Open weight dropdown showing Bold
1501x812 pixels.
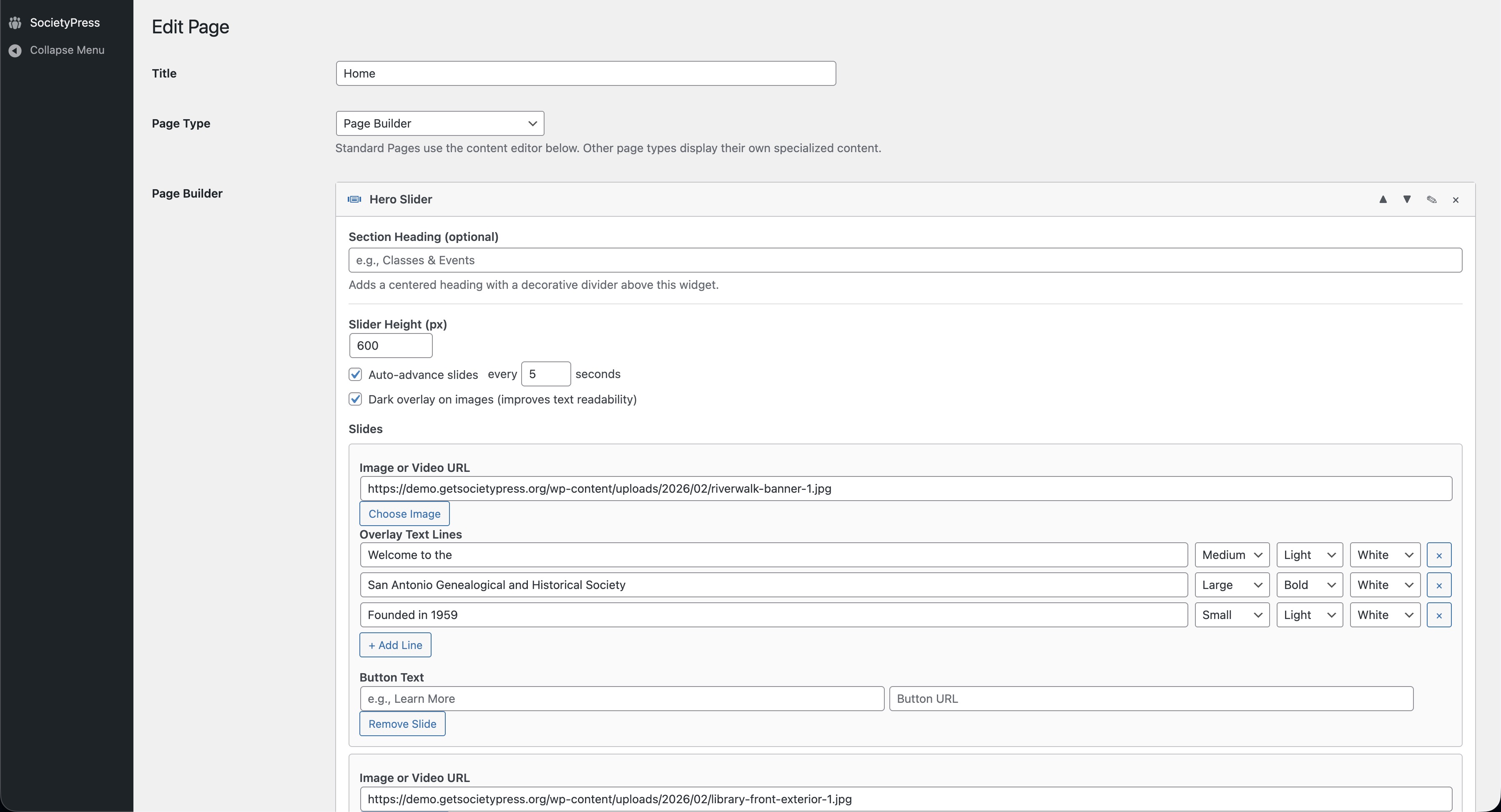[x=1309, y=585]
